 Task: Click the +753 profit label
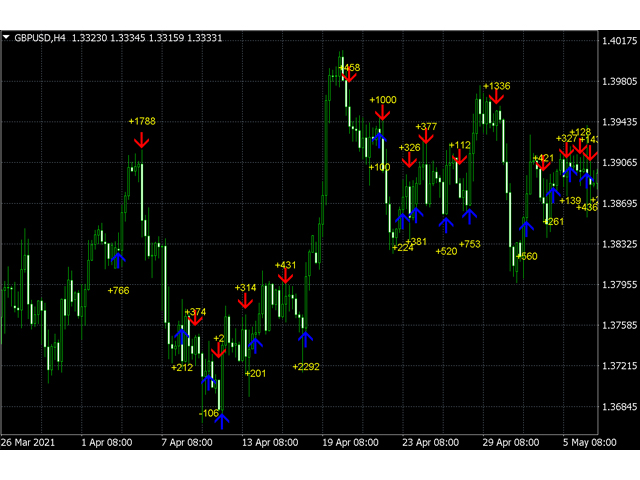click(x=470, y=244)
